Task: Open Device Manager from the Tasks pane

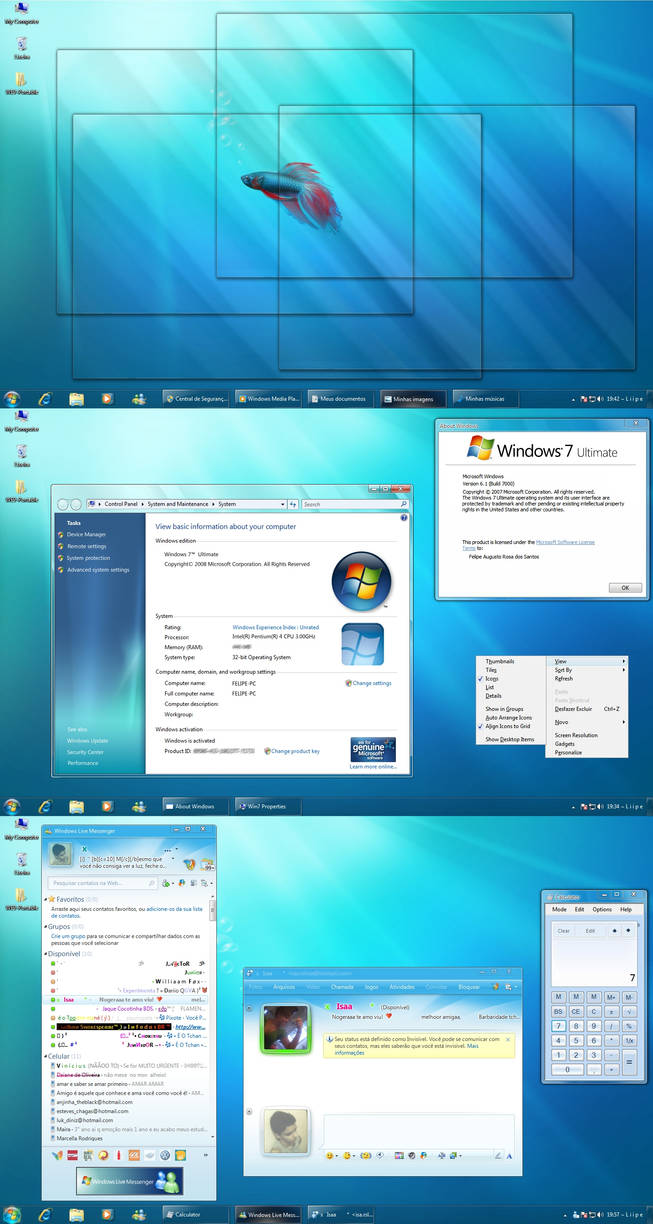Action: (x=87, y=534)
